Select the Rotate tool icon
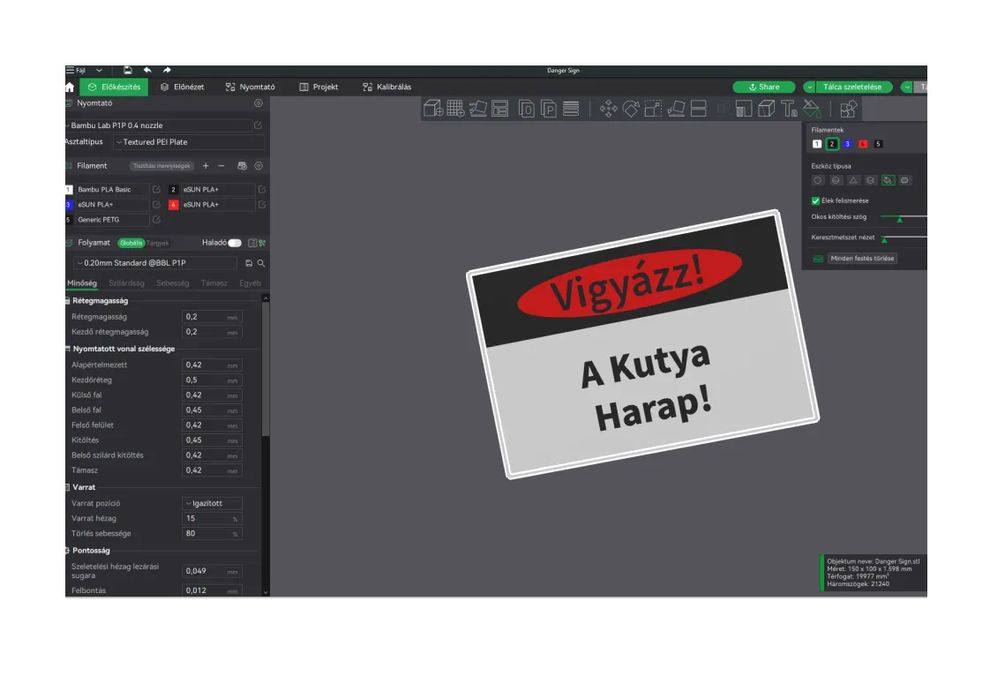Viewport: 990px width, 700px height. click(631, 109)
